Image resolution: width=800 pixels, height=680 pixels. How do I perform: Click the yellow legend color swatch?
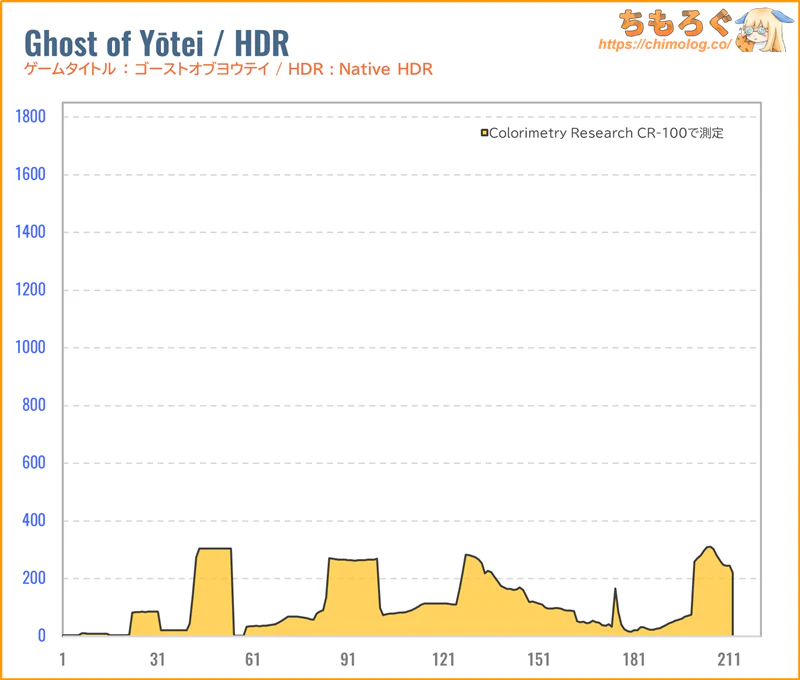pos(484,133)
